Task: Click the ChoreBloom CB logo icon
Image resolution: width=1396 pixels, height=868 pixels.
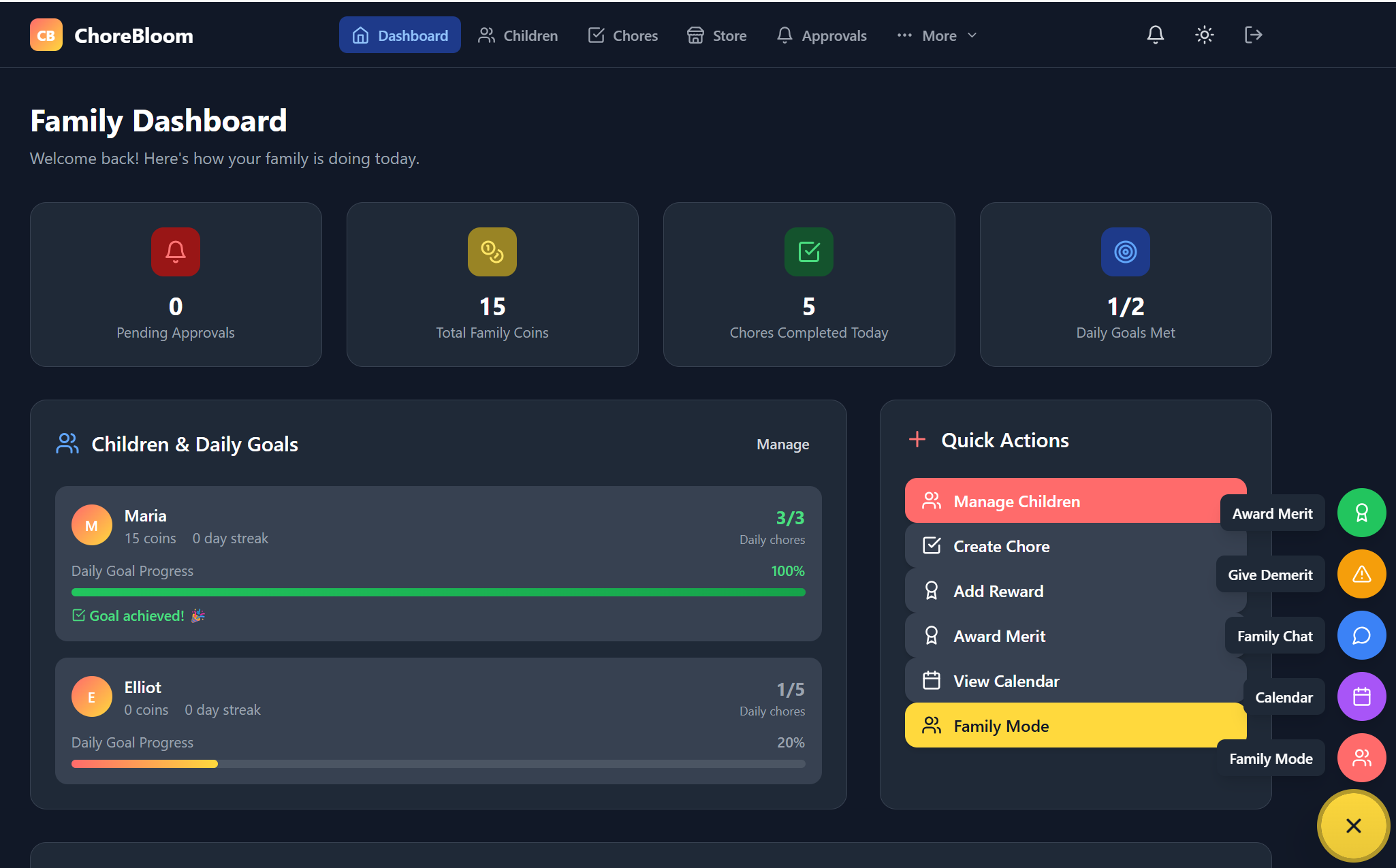Action: coord(46,35)
